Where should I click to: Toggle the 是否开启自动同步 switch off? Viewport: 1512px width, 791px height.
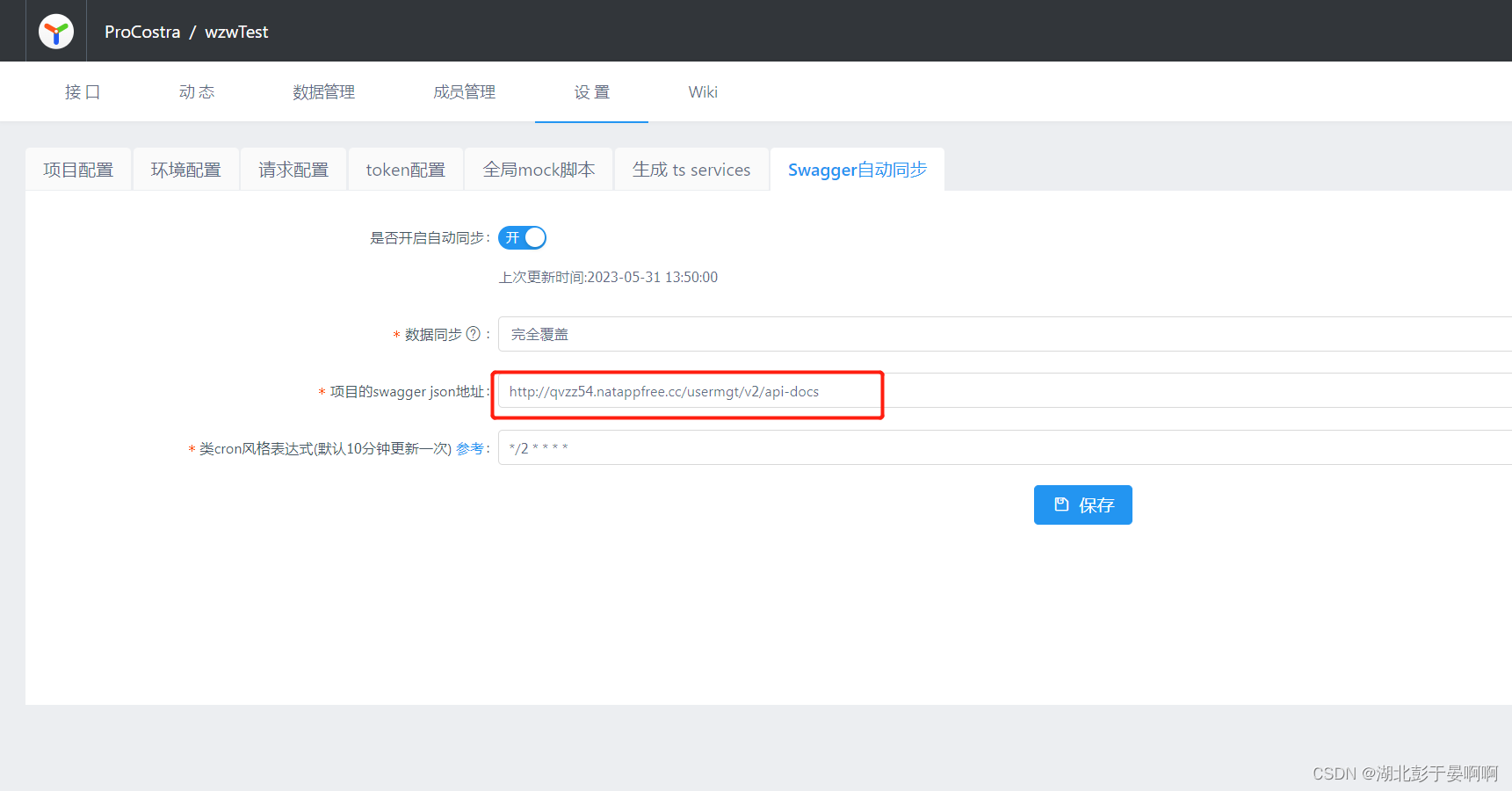tap(522, 237)
